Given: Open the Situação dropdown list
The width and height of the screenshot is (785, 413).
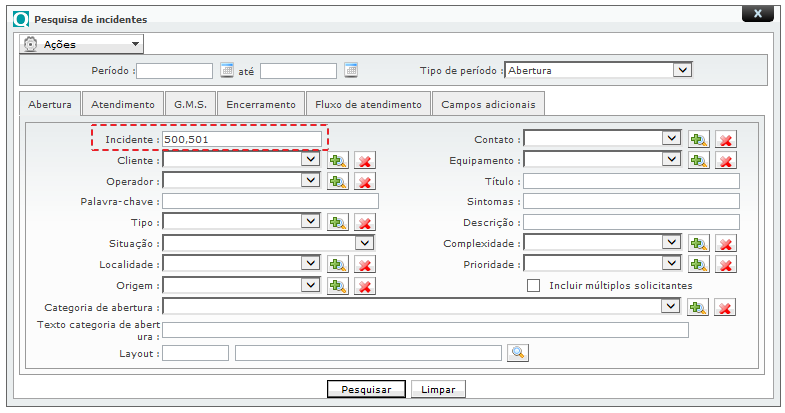Looking at the screenshot, I should tap(365, 243).
